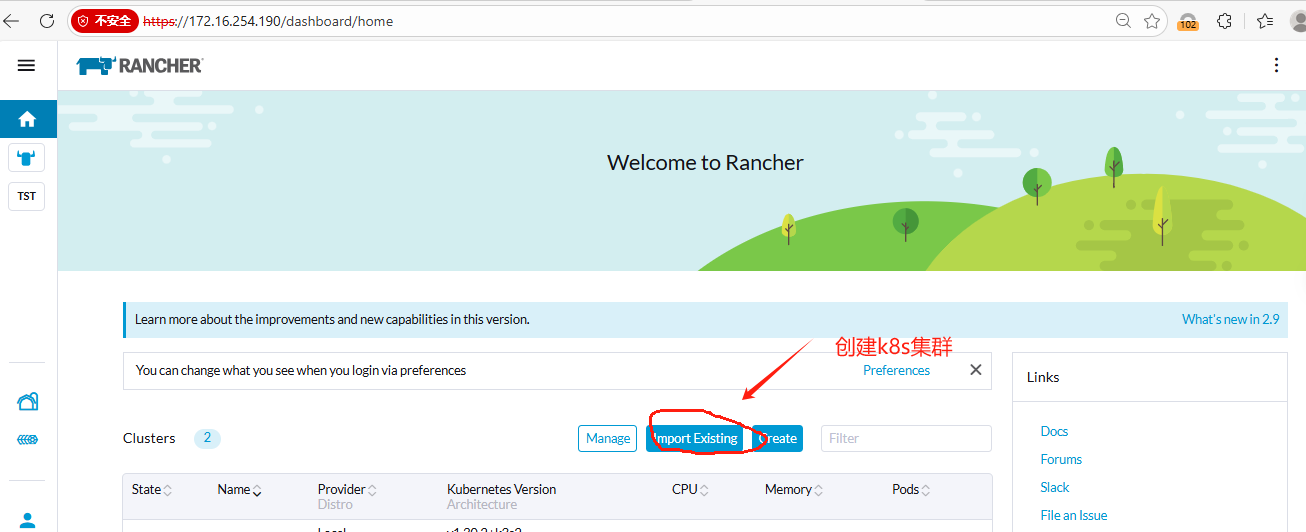Sort clusters by Pods column
The width and height of the screenshot is (1306, 532).
911,489
